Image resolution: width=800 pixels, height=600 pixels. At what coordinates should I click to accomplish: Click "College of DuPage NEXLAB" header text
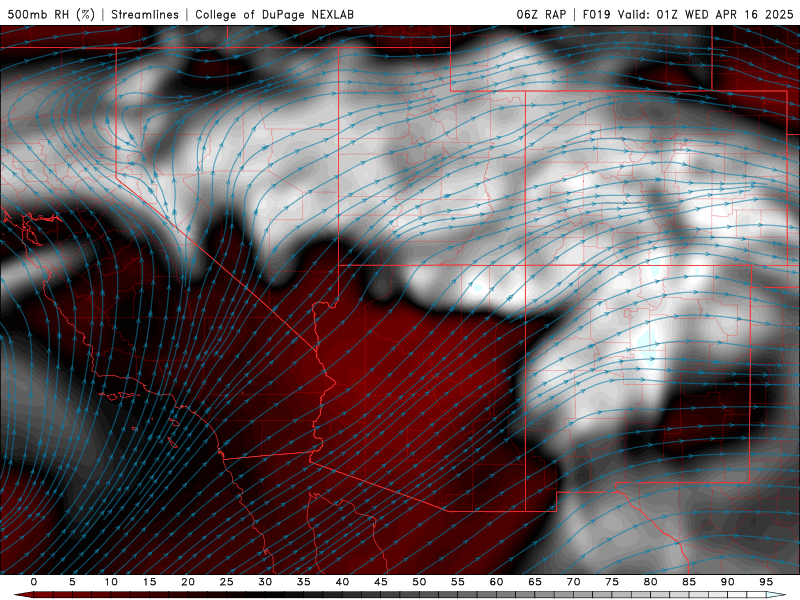coord(274,14)
